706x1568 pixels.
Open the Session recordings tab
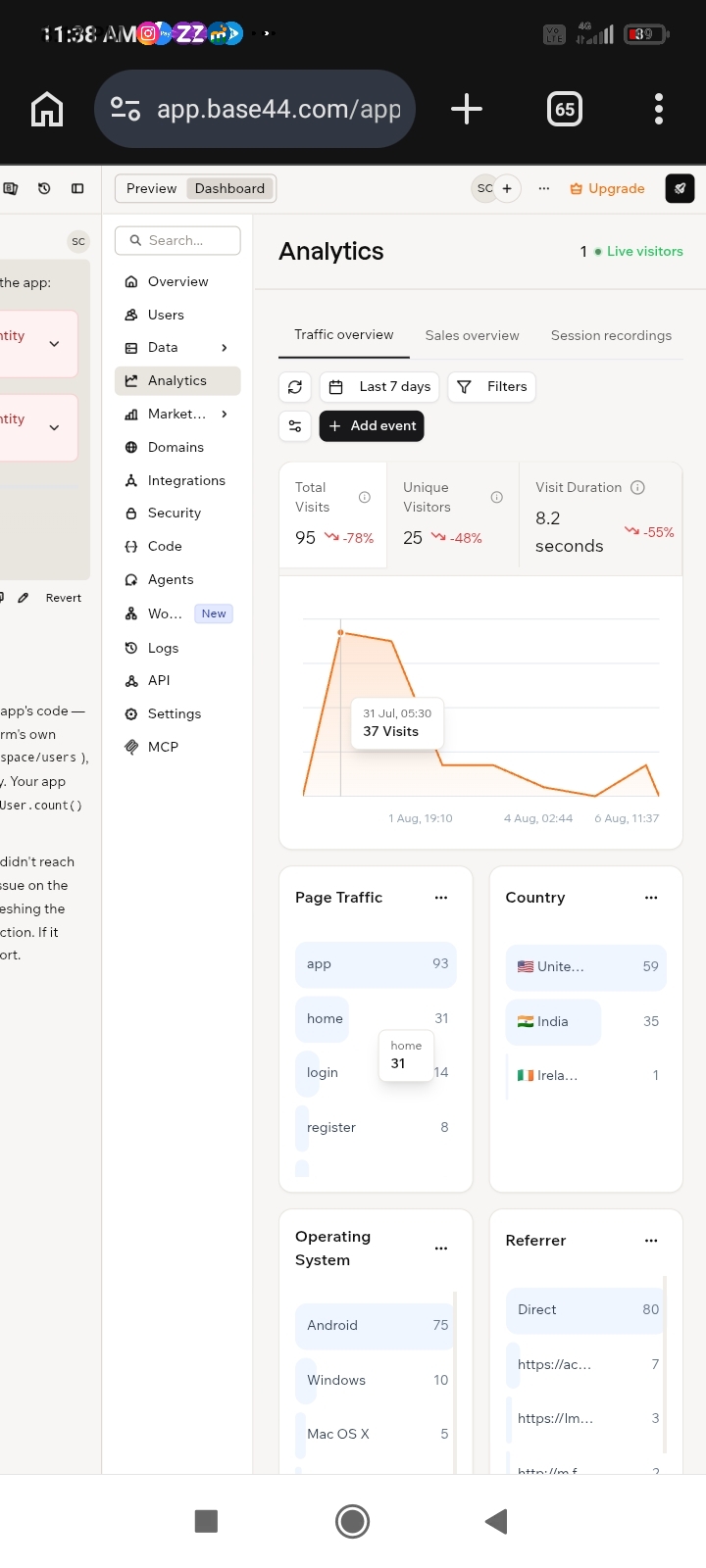click(611, 335)
